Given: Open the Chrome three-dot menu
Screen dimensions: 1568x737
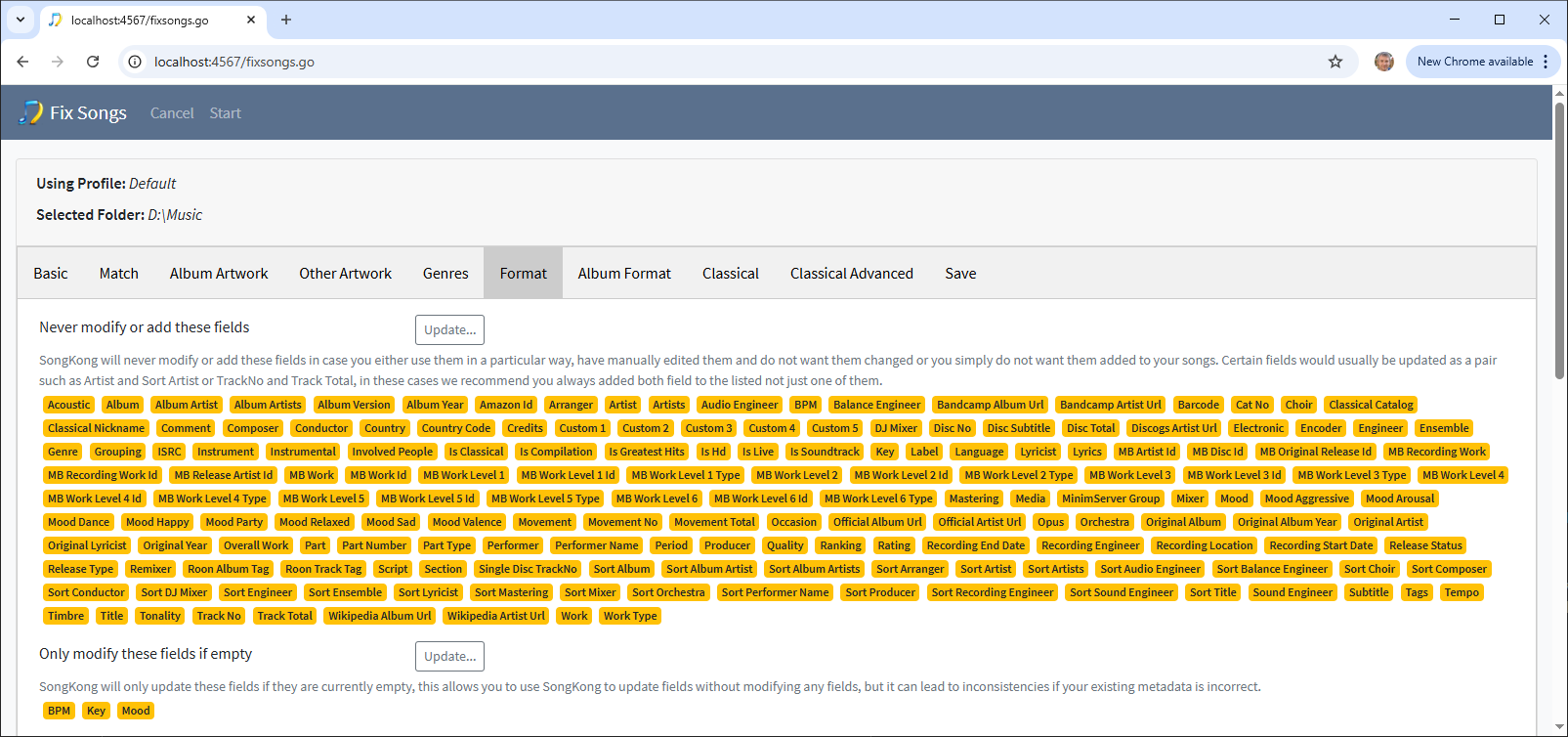Looking at the screenshot, I should pos(1546,62).
